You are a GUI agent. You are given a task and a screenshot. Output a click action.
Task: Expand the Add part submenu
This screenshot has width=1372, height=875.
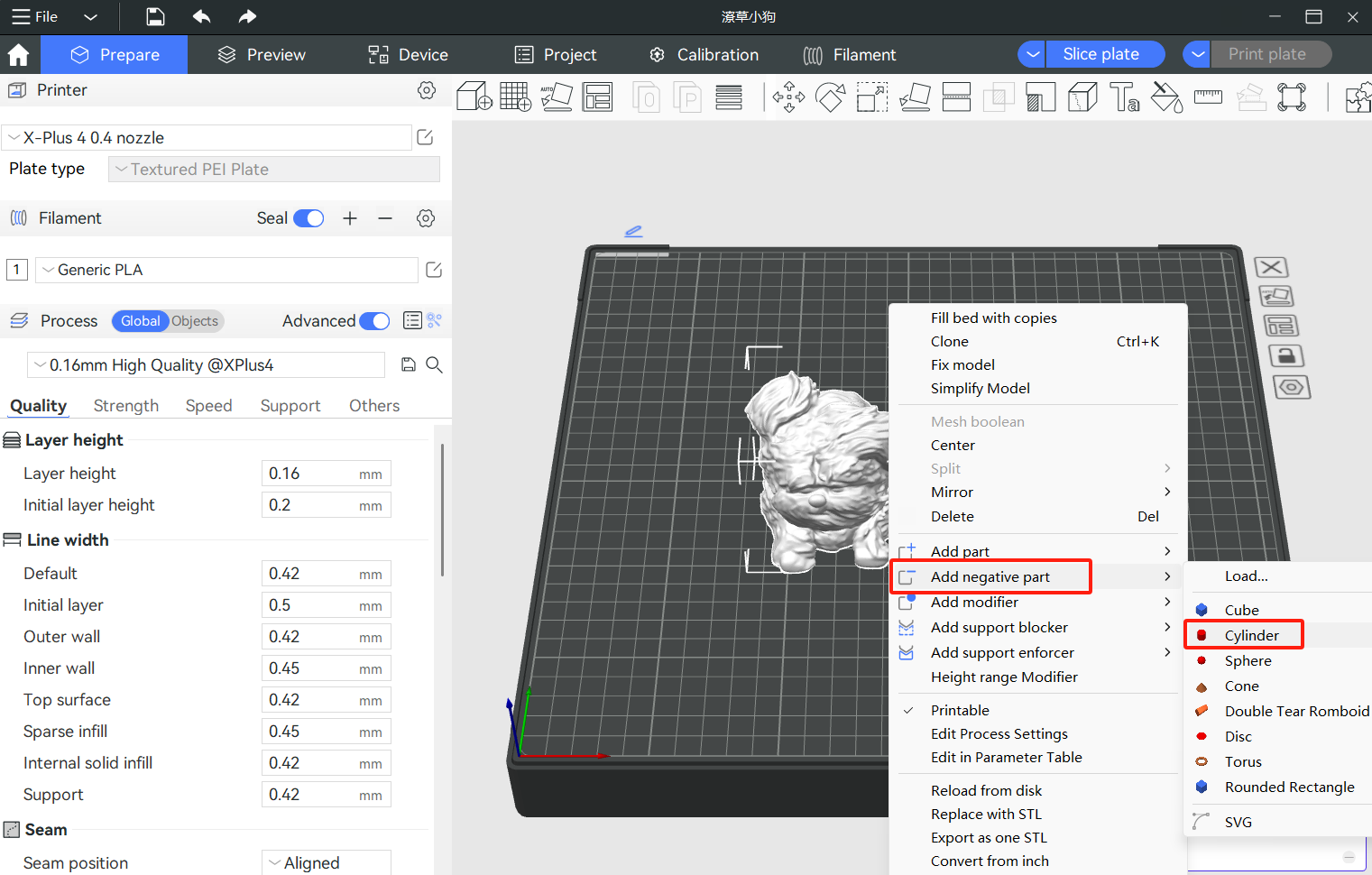point(1037,551)
